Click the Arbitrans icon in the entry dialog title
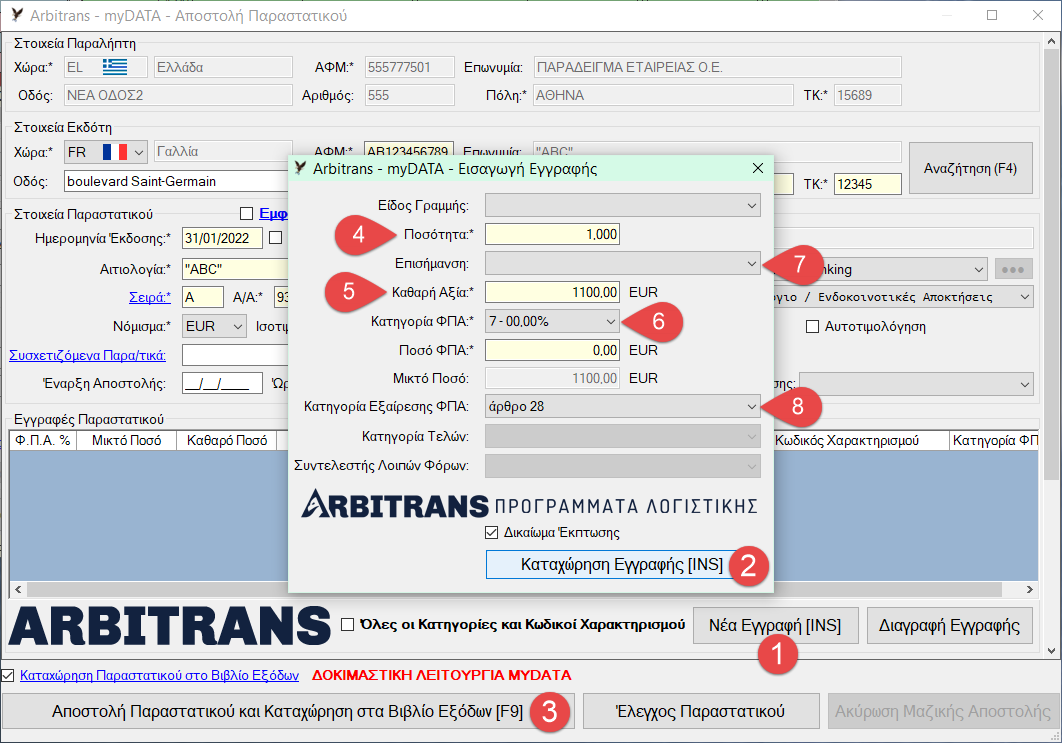Viewport: 1062px width, 743px height. 301,168
